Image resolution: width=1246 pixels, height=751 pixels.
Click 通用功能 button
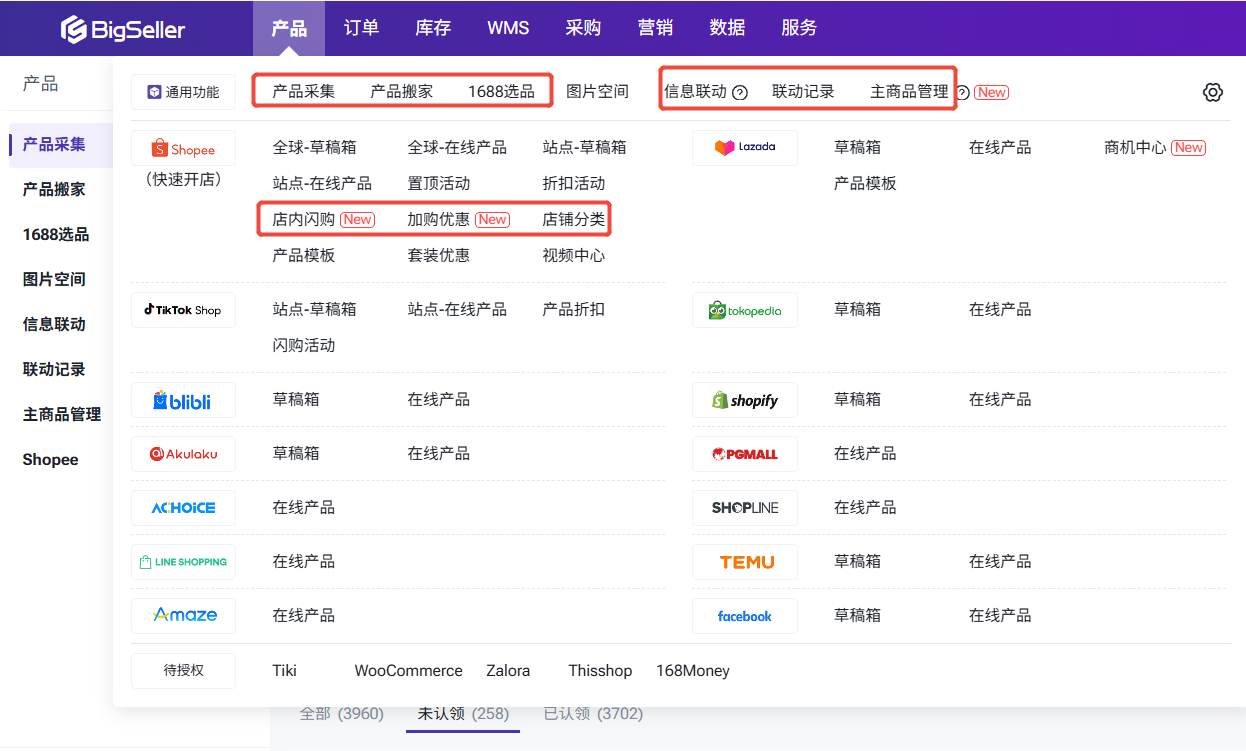(183, 92)
